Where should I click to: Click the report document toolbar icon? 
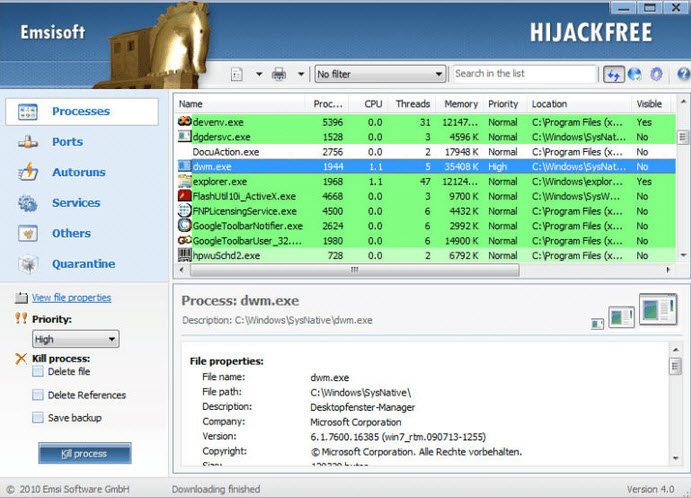237,74
